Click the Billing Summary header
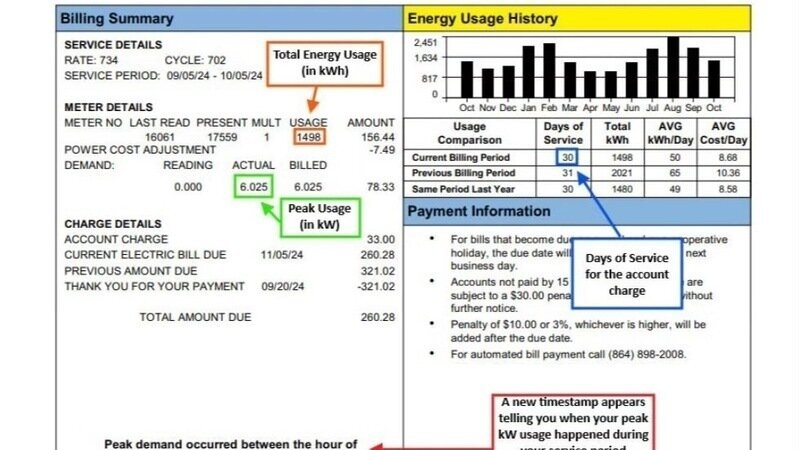This screenshot has width=800, height=450. pos(116,19)
